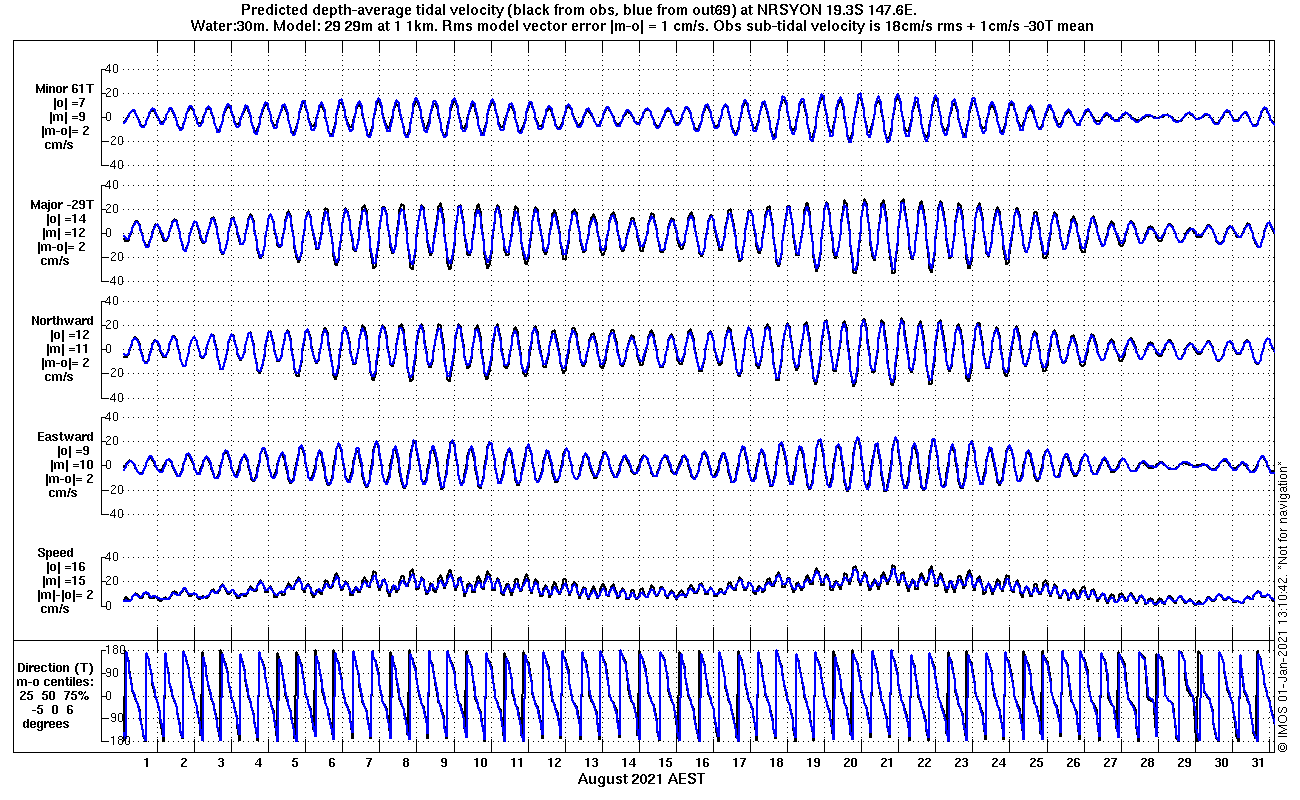The width and height of the screenshot is (1300, 800).
Task: Click the -40 tick on Eastward panel axis
Action: [111, 513]
